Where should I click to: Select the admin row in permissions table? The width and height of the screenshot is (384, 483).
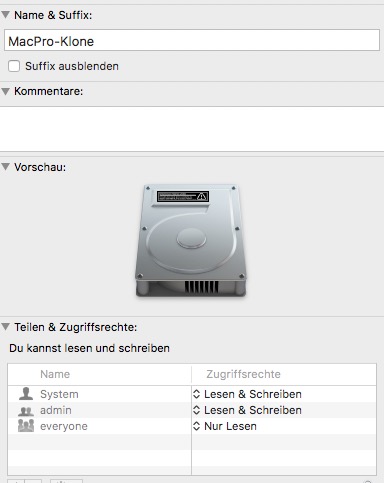pyautogui.click(x=192, y=410)
